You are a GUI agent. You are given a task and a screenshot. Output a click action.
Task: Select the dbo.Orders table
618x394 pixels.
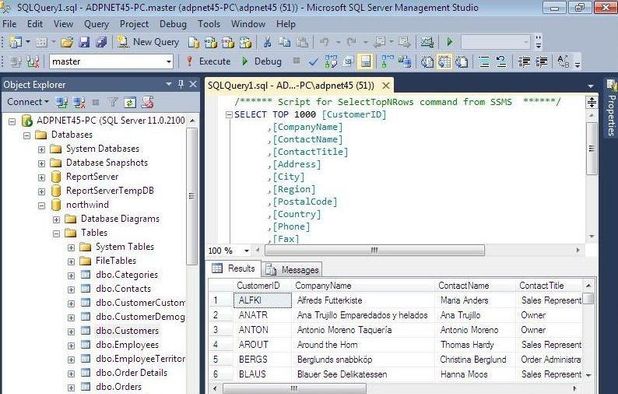(x=118, y=387)
